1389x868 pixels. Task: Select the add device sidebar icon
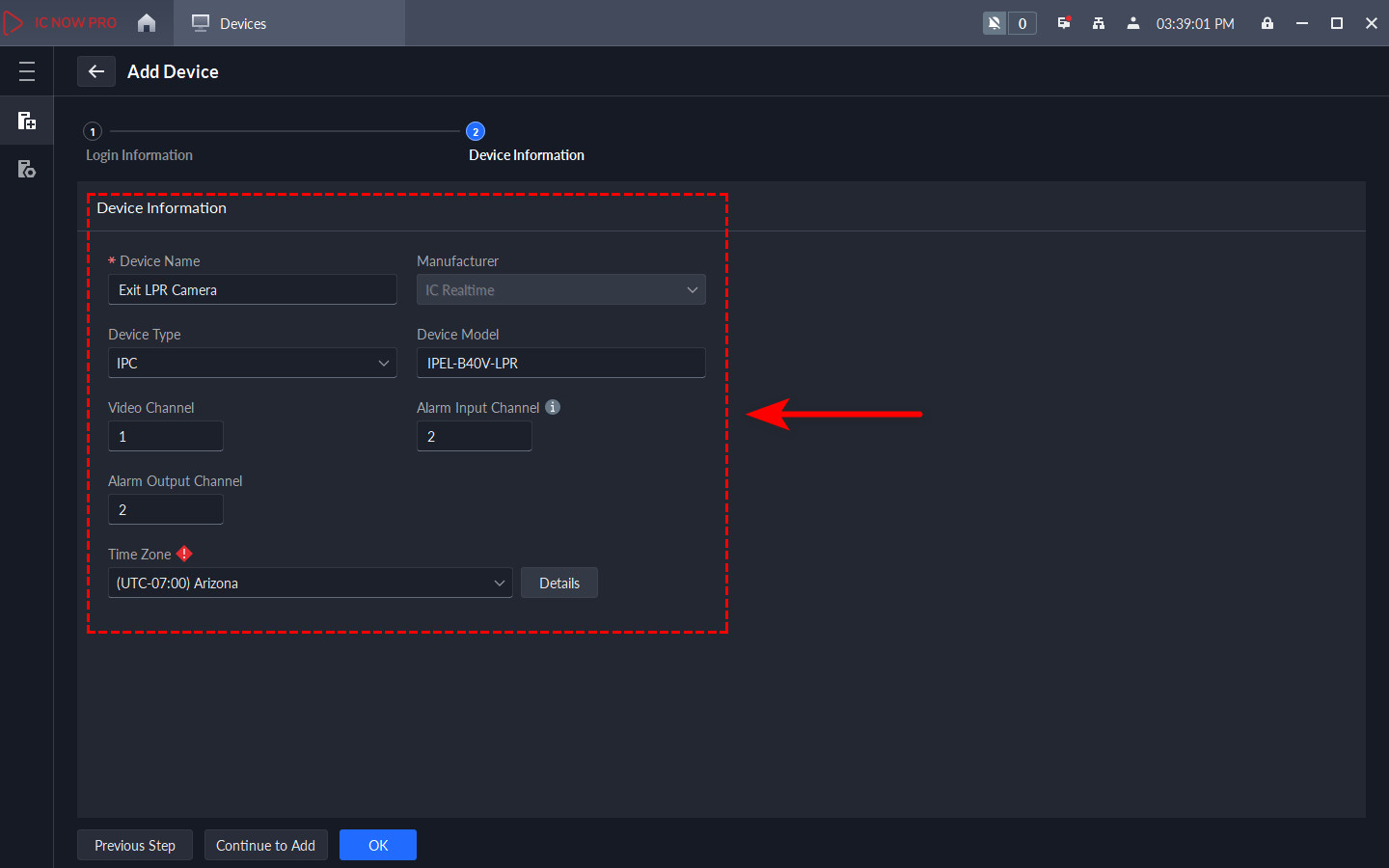point(27,121)
